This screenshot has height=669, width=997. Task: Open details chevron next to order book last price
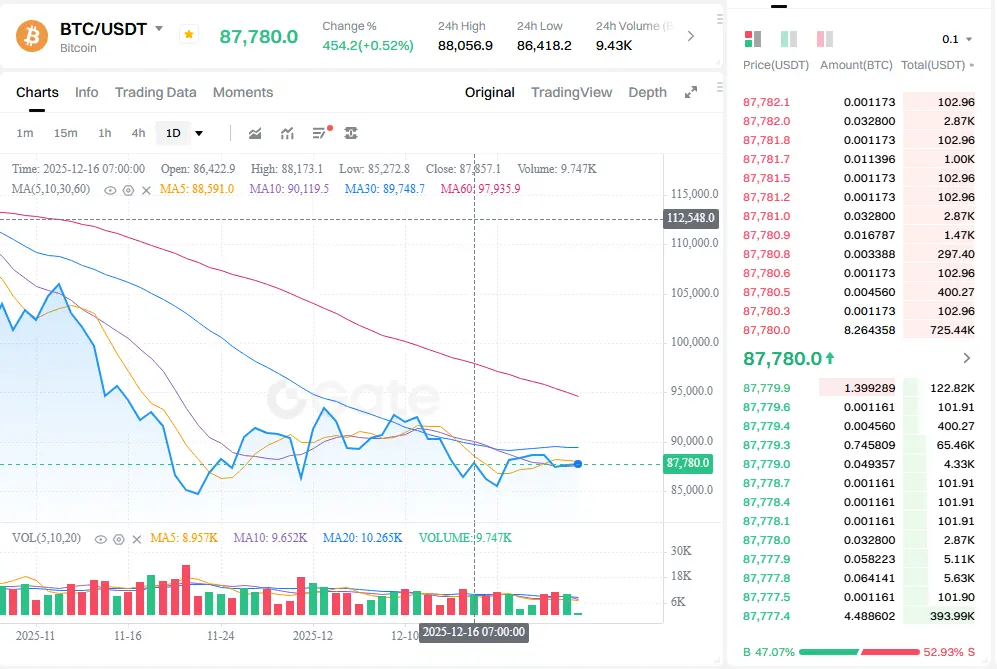(966, 359)
